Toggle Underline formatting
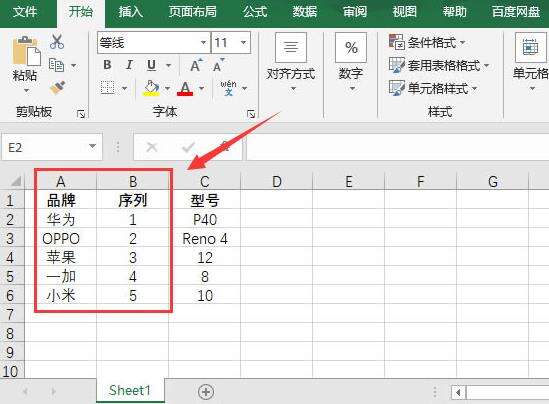This screenshot has height=404, width=549. tap(151, 65)
